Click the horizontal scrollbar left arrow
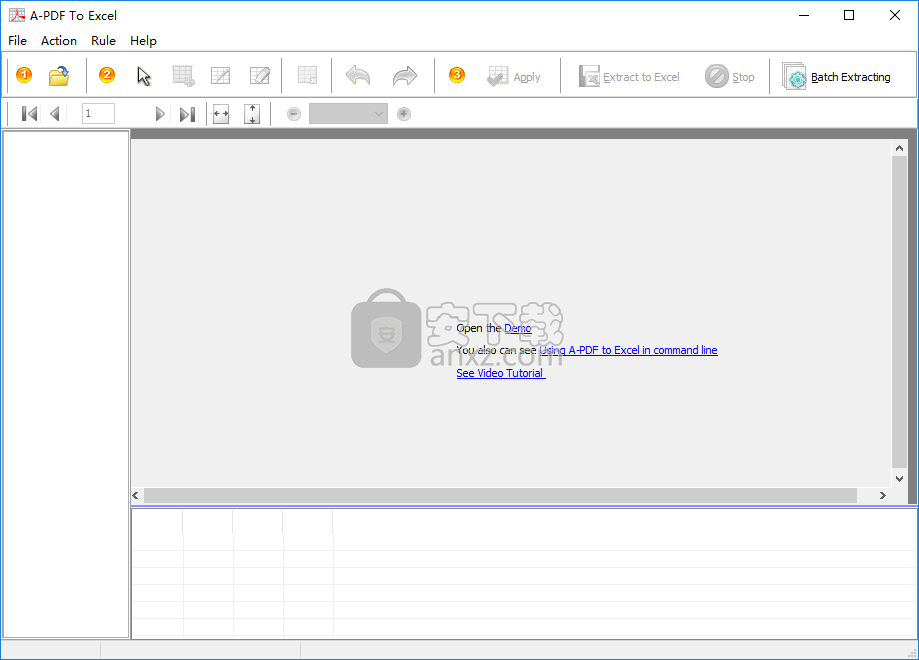 click(136, 495)
